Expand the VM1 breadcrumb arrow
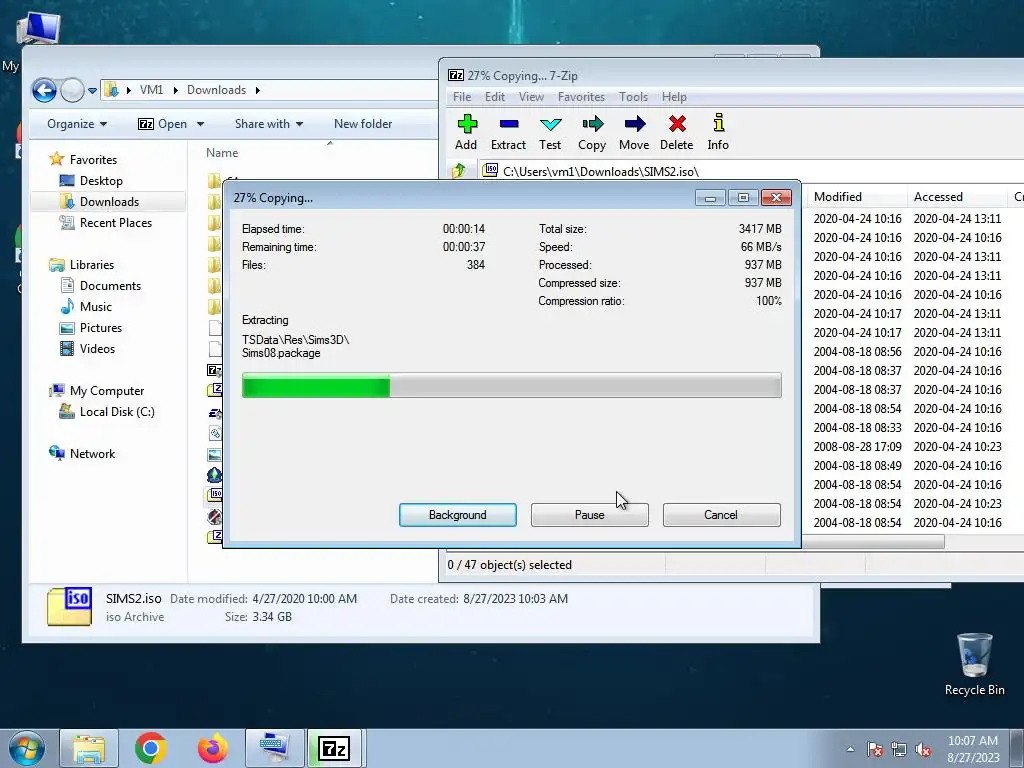This screenshot has height=768, width=1024. point(176,90)
